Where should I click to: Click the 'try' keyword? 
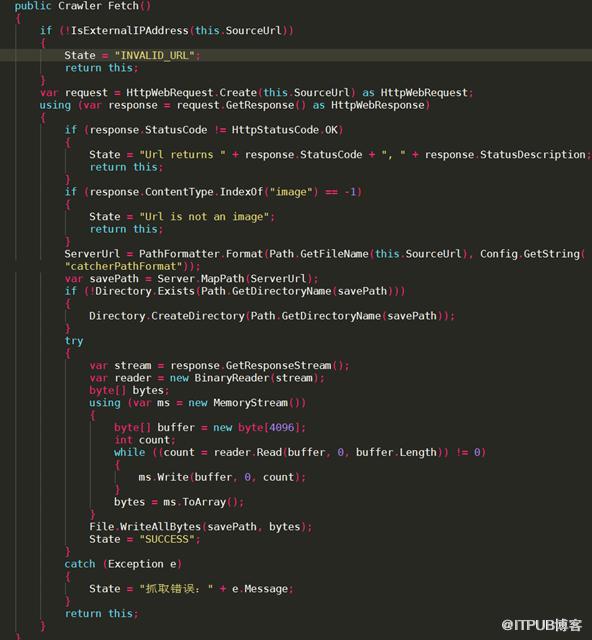(x=74, y=341)
